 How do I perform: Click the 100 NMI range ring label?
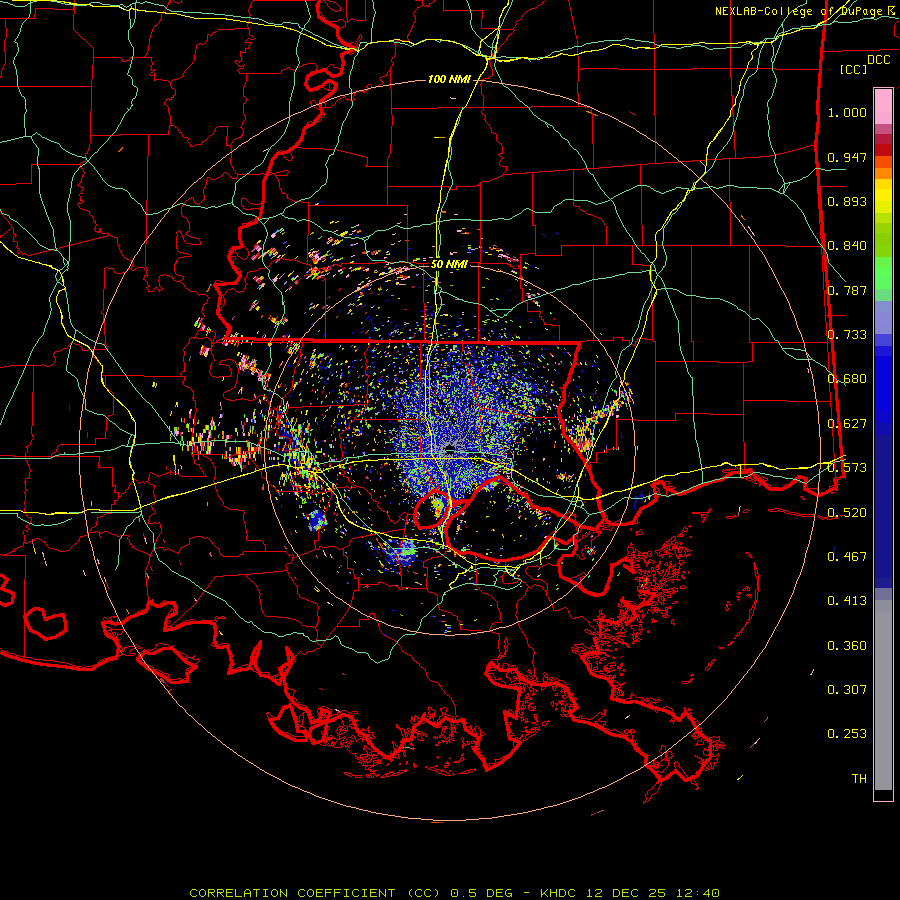(x=448, y=79)
